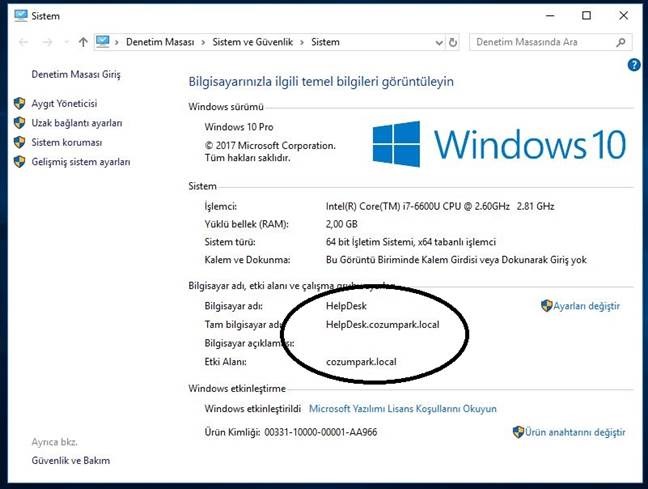Minimize the Sistem window

(550, 16)
